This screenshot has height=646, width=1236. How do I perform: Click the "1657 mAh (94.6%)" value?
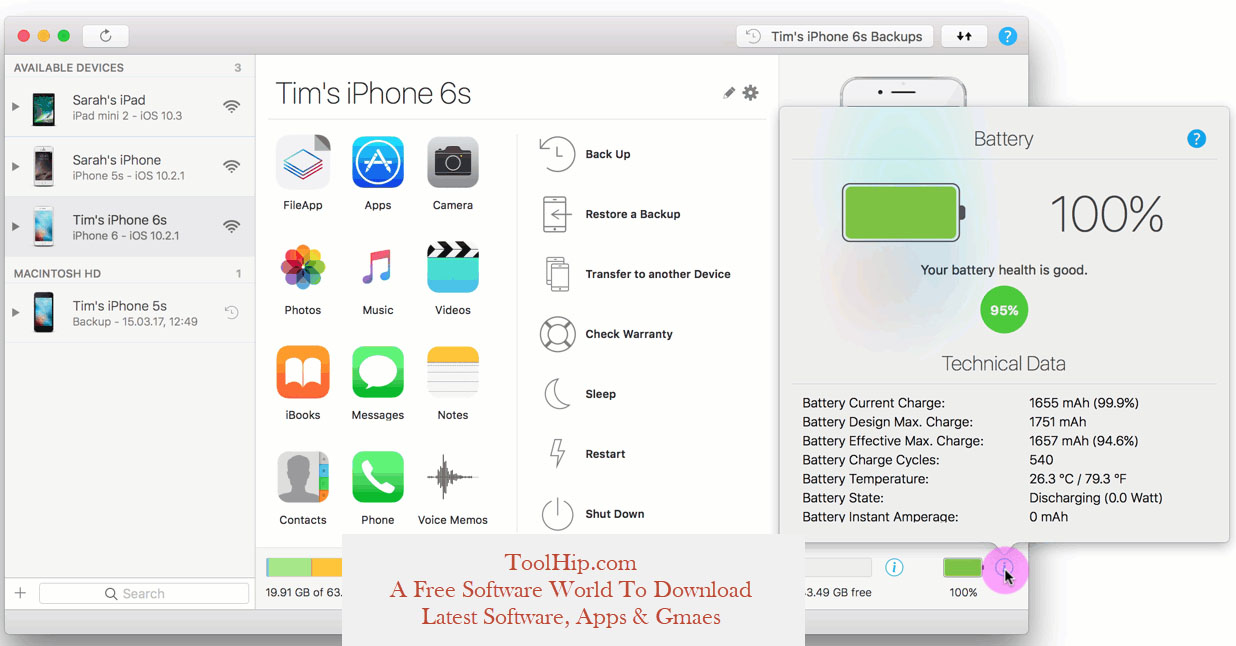coord(1084,441)
